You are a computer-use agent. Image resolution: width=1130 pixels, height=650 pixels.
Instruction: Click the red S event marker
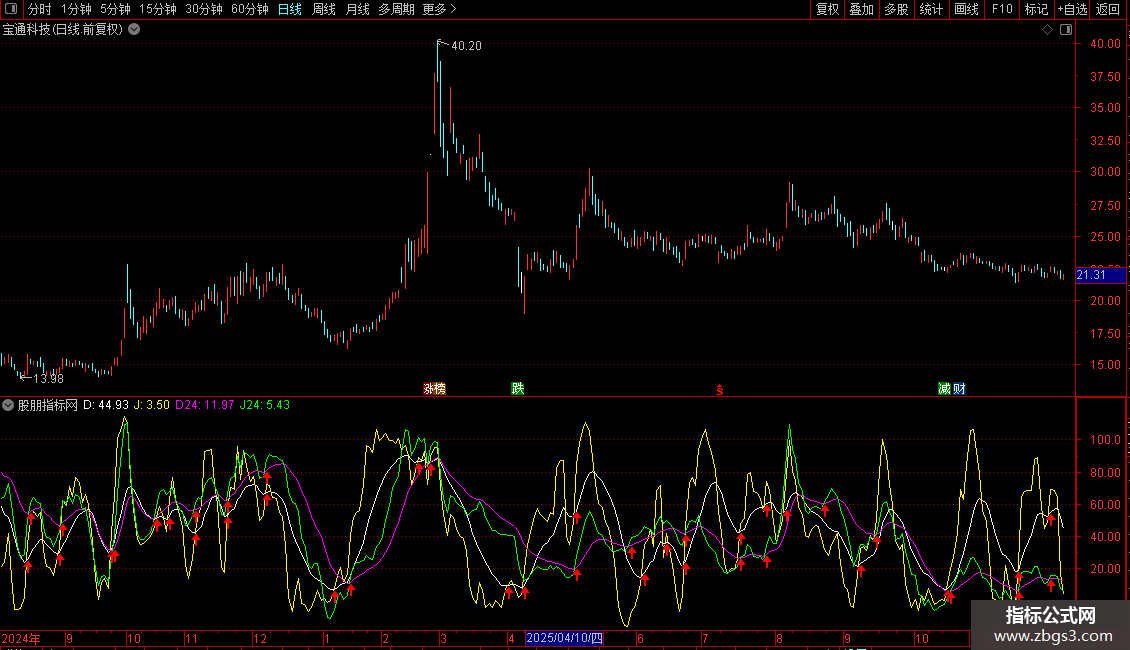(719, 390)
